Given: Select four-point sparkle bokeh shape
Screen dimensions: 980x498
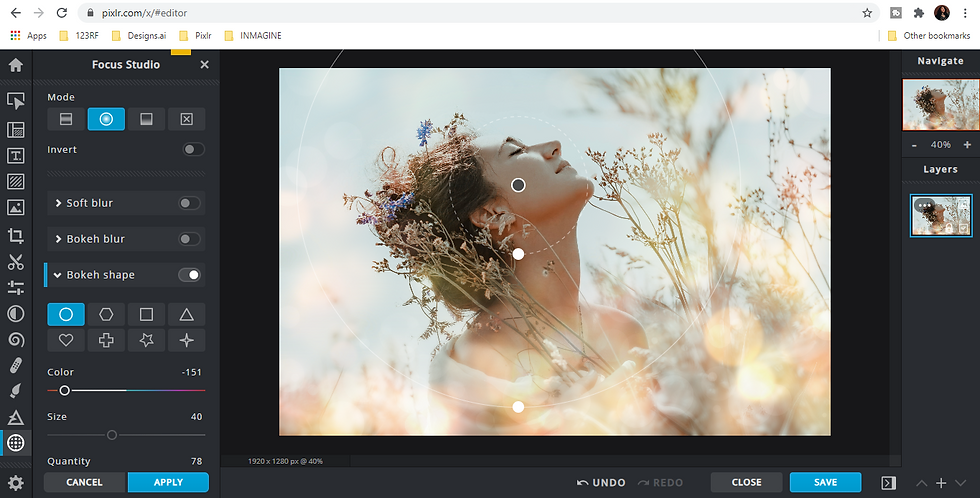Looking at the screenshot, I should coord(186,340).
